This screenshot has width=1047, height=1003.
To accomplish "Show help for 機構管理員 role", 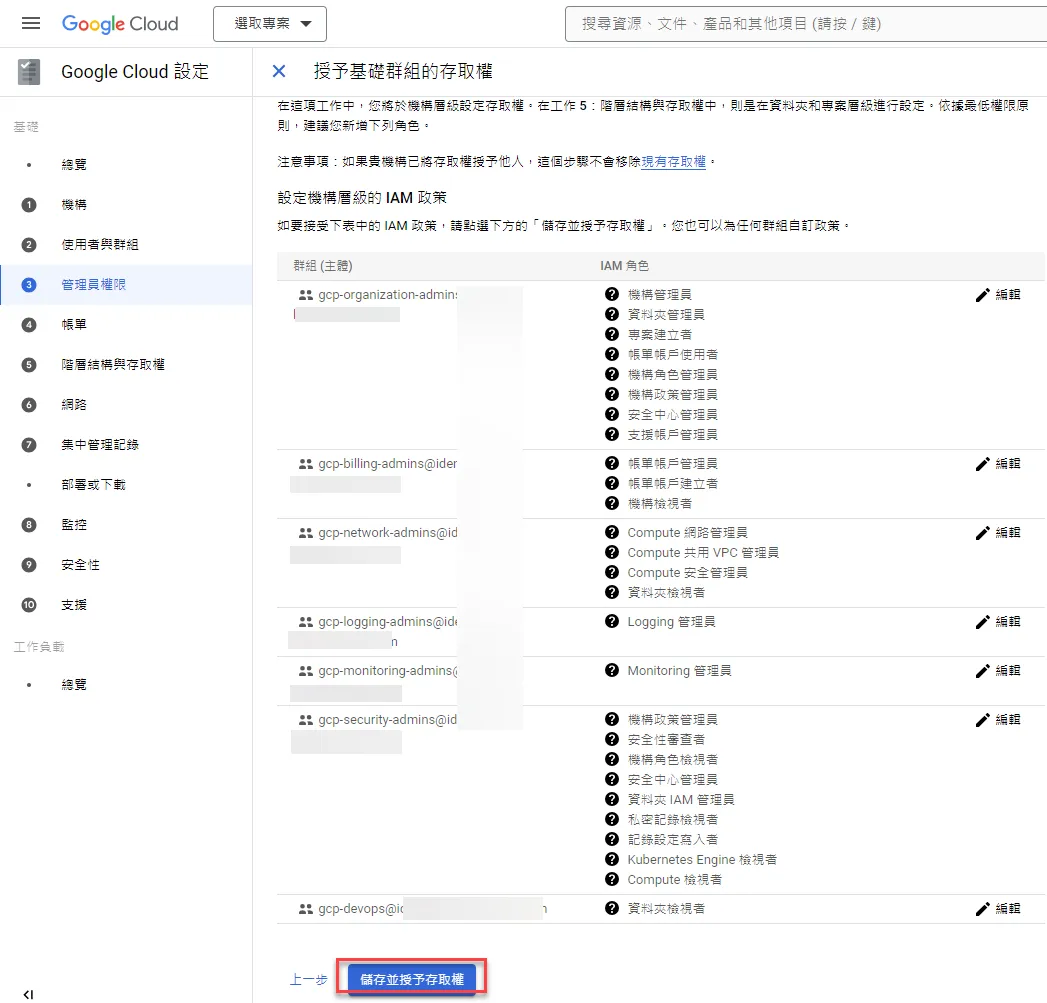I will [612, 294].
